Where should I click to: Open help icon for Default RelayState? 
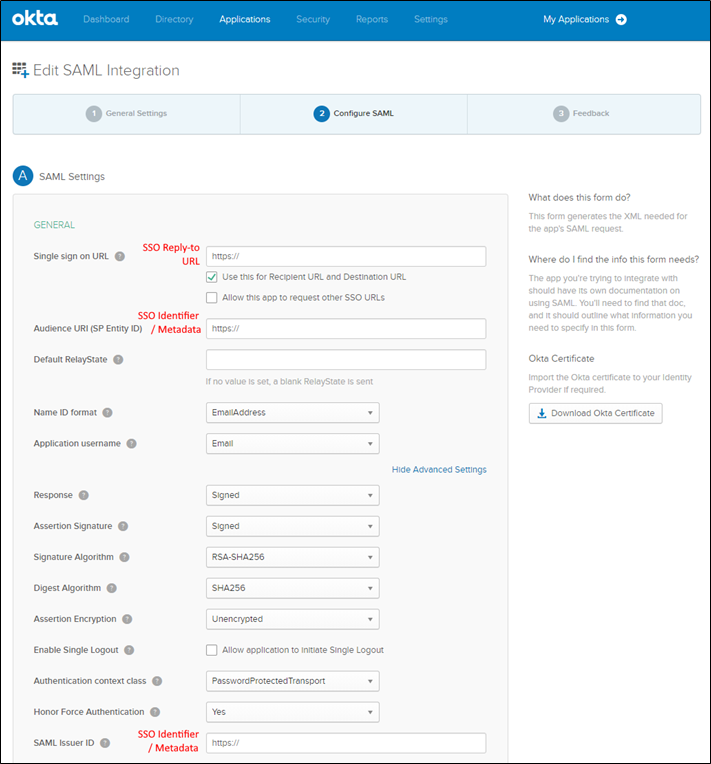click(118, 360)
